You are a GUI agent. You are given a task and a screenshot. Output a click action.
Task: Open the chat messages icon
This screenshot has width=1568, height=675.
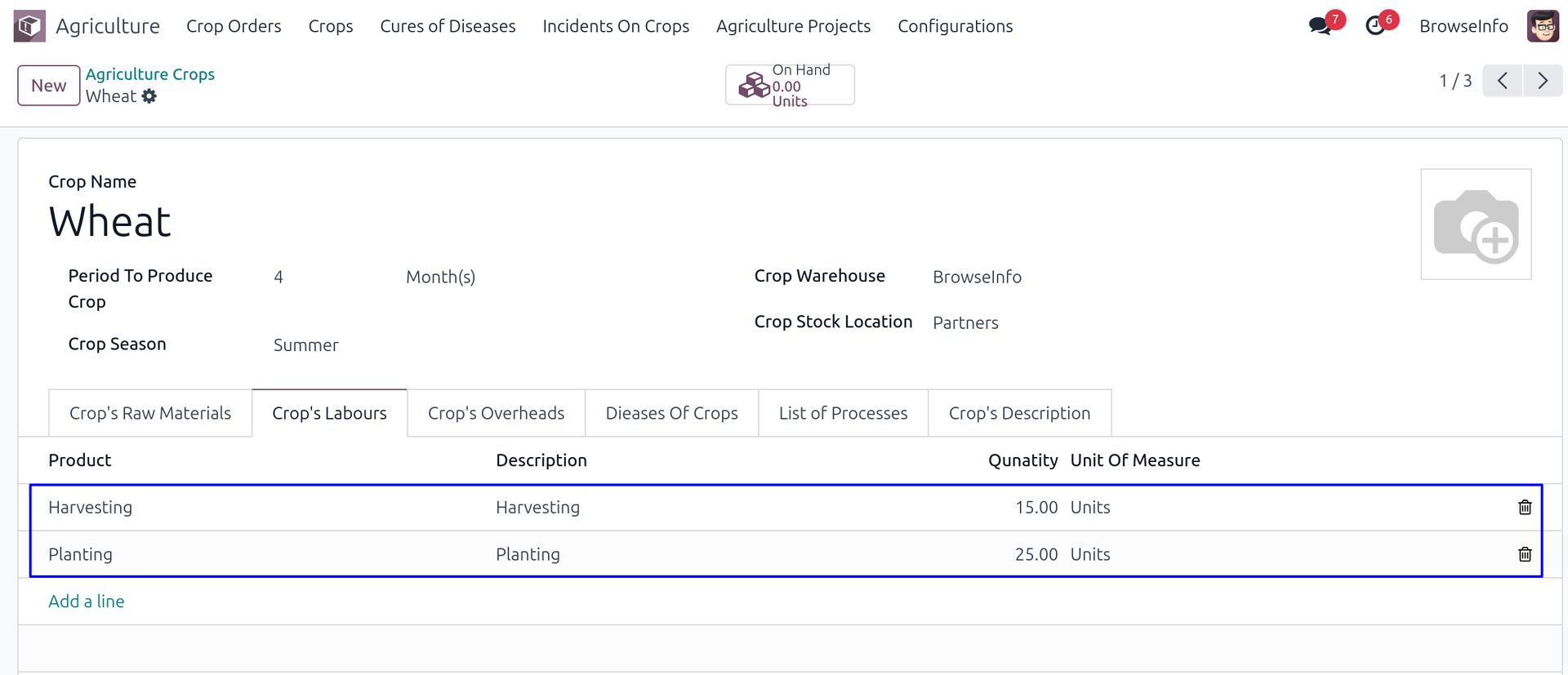(1319, 26)
